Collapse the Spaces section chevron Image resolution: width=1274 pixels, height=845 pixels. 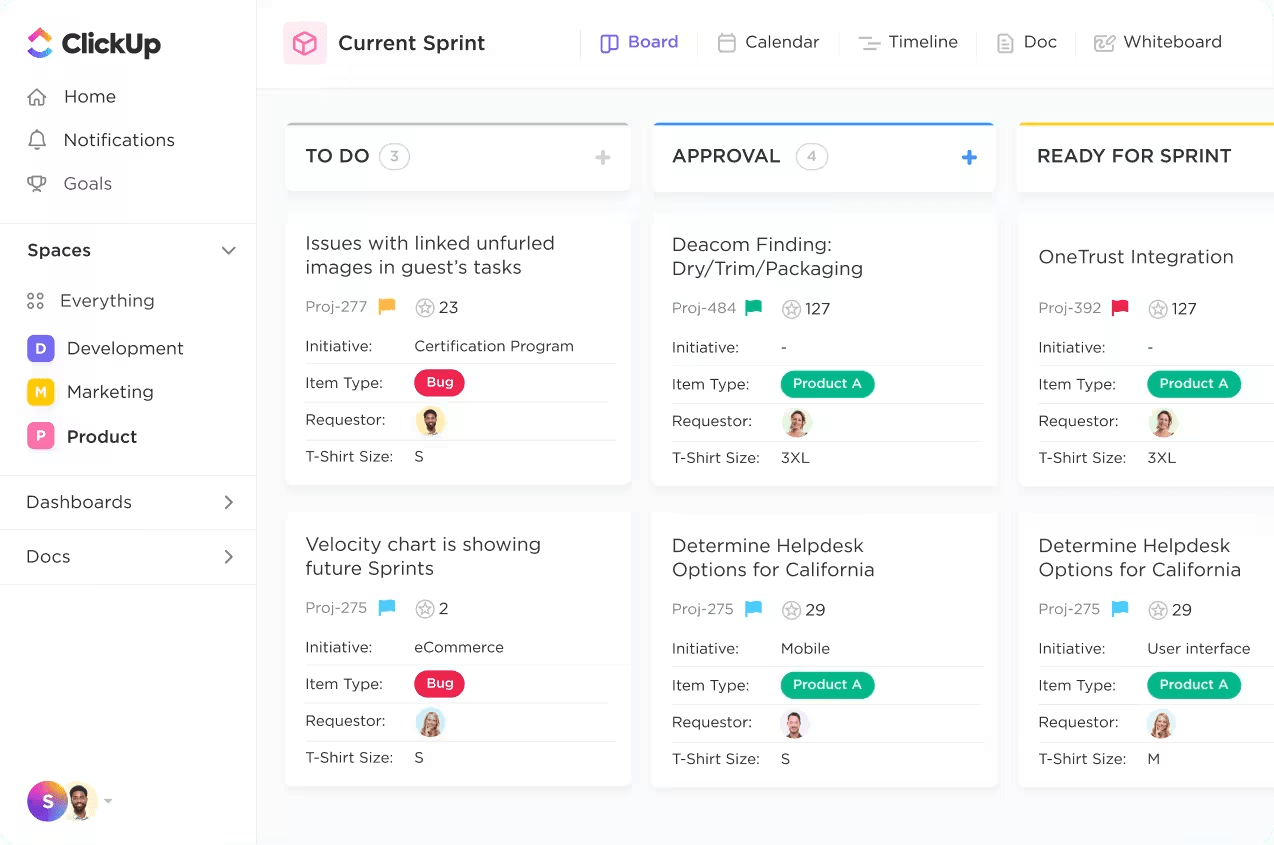[228, 251]
